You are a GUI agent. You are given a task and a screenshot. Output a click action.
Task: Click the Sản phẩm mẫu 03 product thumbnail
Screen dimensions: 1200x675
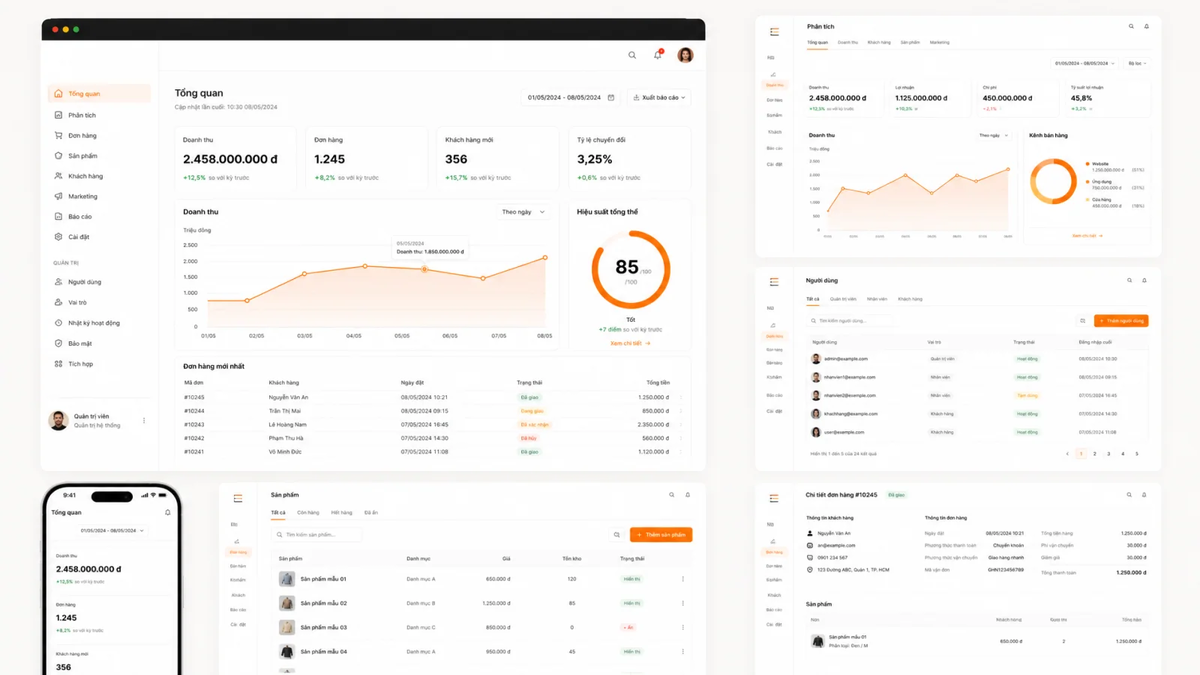pos(287,628)
